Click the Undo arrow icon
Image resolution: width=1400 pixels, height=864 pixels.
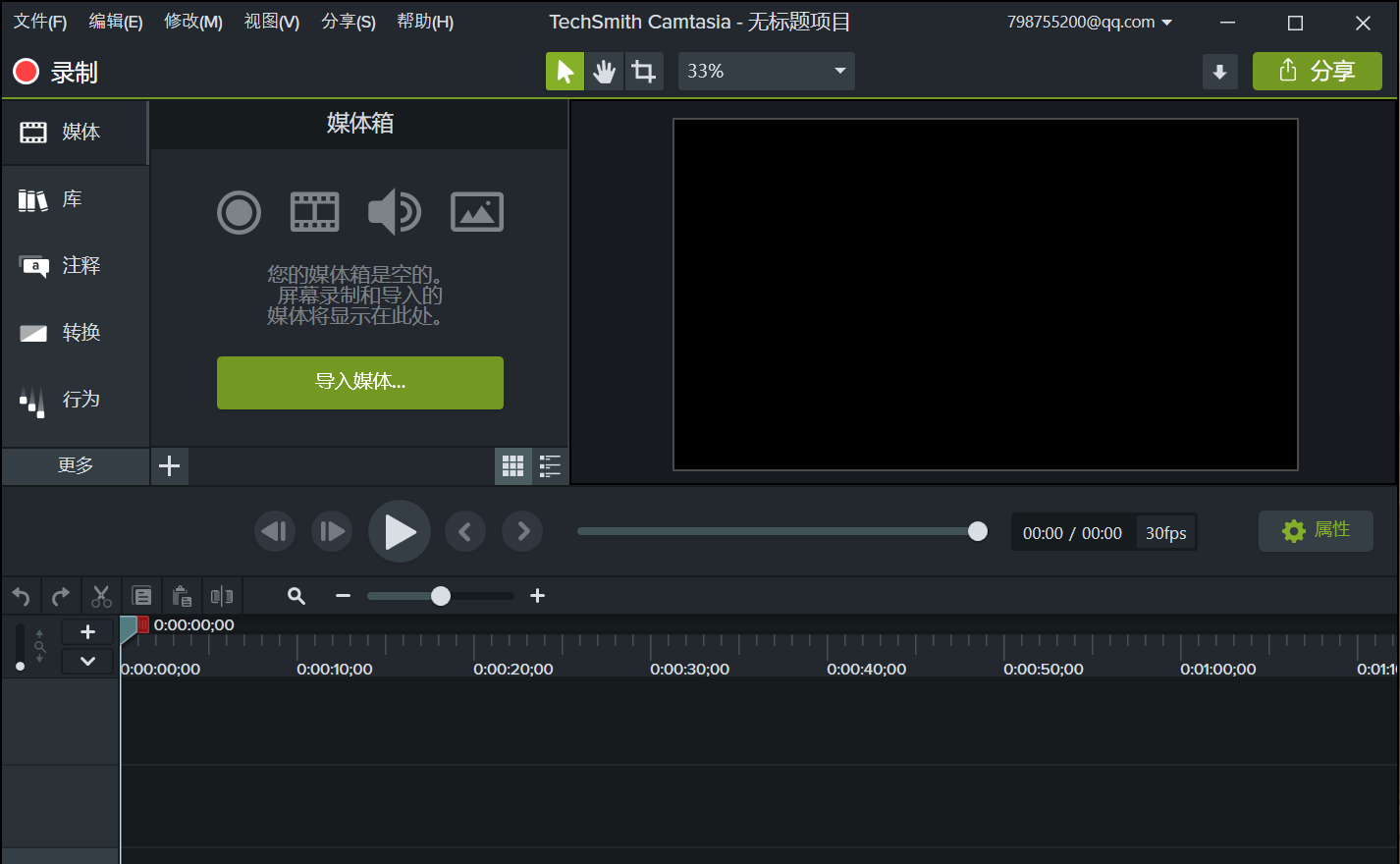(22, 596)
